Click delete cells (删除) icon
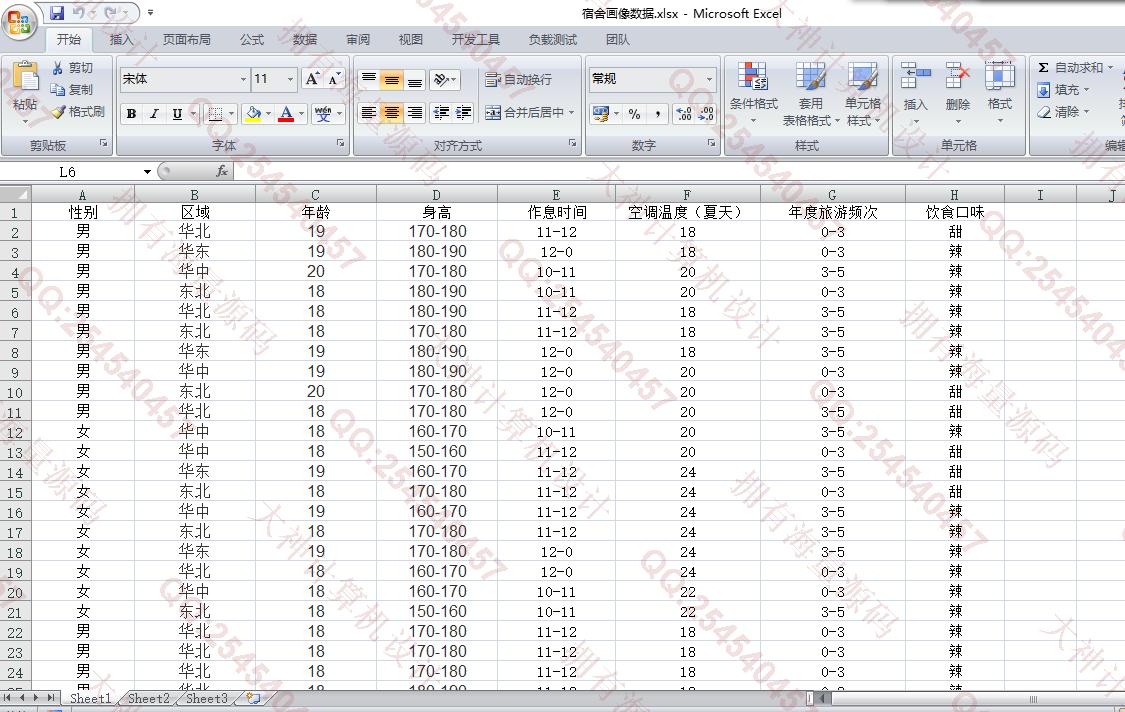The width and height of the screenshot is (1125, 712). tap(958, 75)
